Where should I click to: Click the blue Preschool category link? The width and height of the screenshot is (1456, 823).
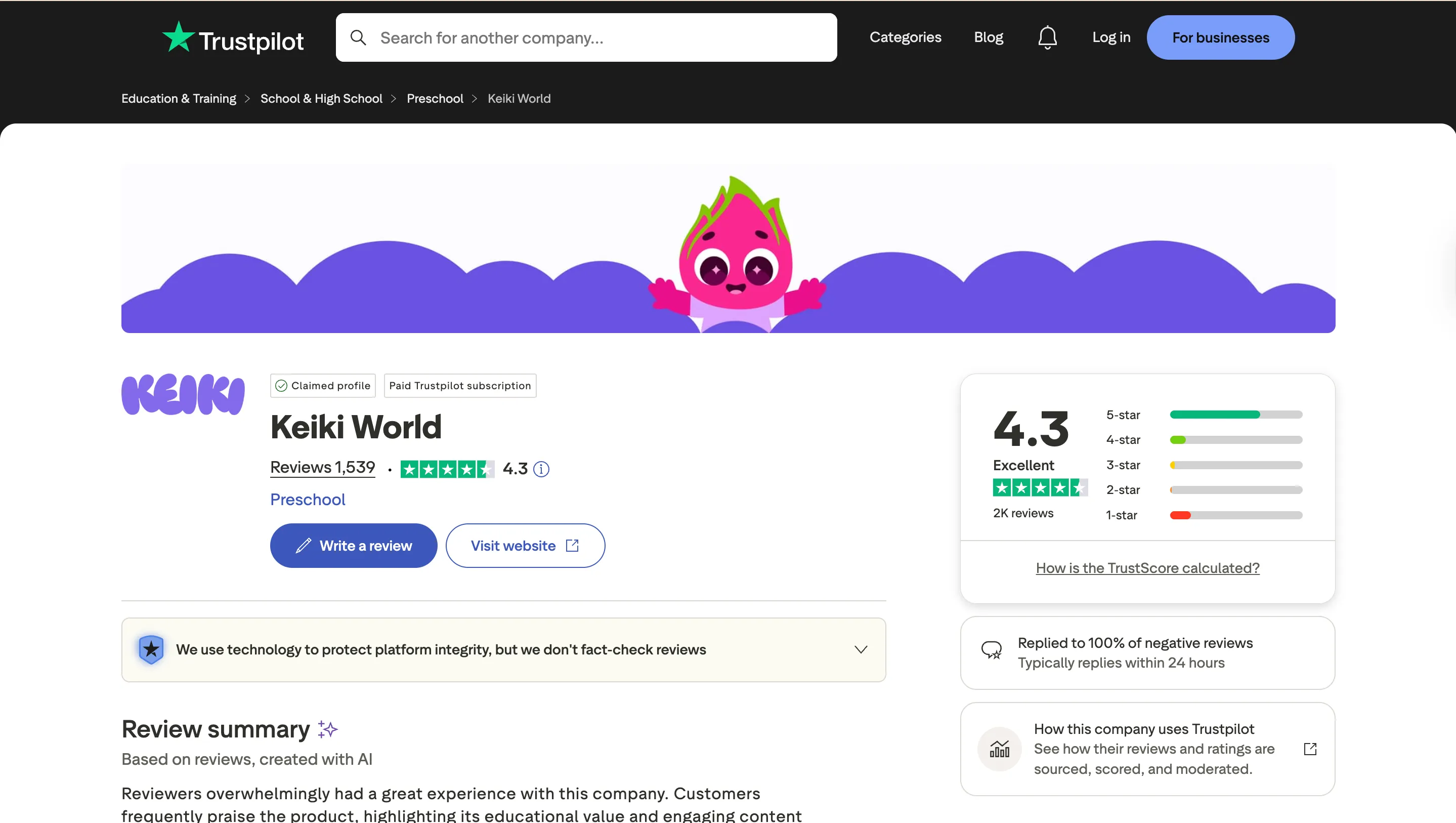click(x=308, y=500)
